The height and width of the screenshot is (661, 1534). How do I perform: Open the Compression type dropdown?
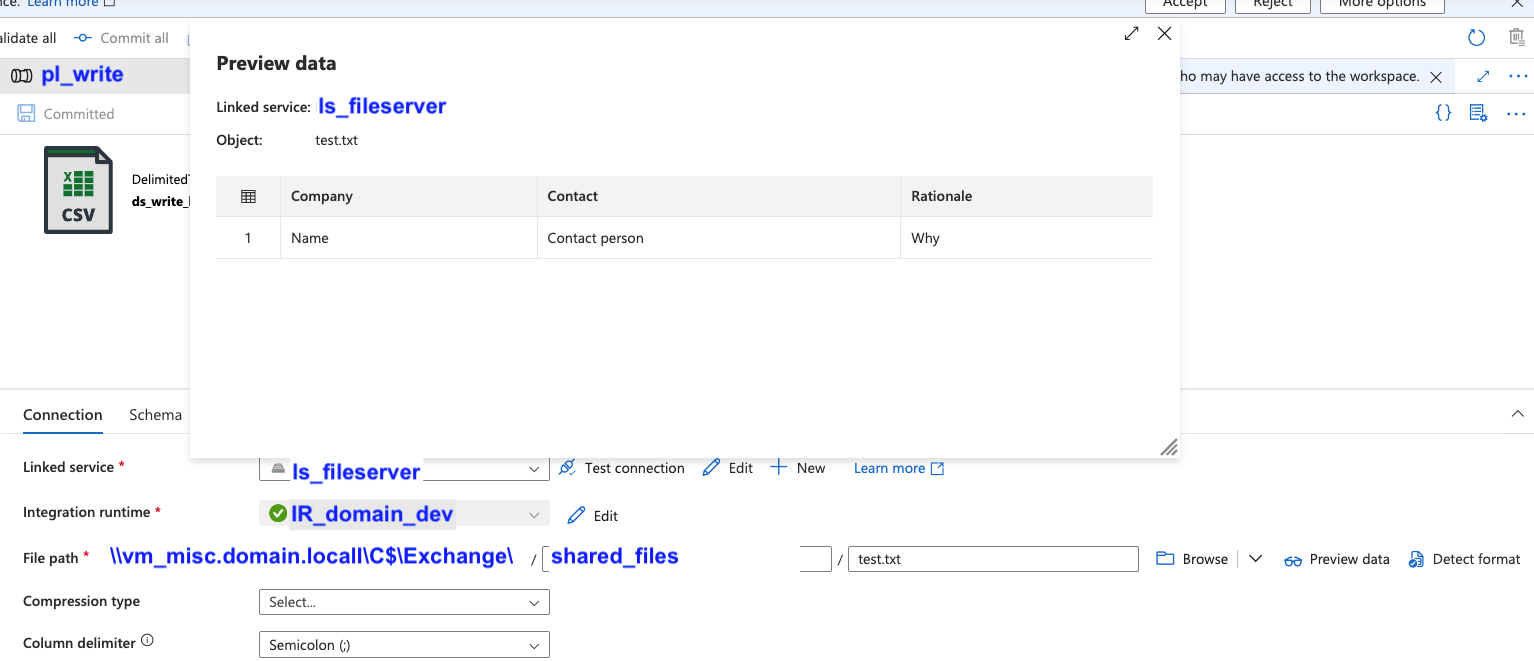pos(404,602)
